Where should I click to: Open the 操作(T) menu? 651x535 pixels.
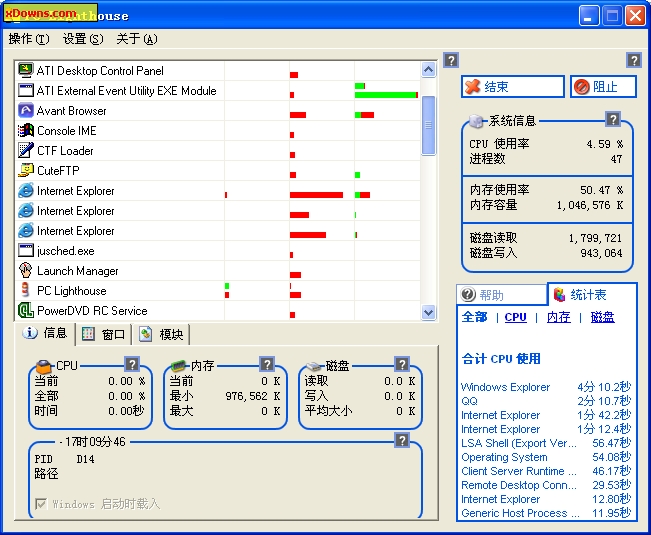pos(29,39)
